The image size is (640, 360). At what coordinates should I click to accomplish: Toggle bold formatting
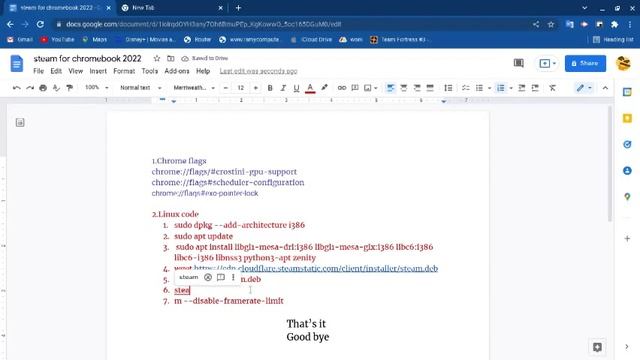coord(270,88)
